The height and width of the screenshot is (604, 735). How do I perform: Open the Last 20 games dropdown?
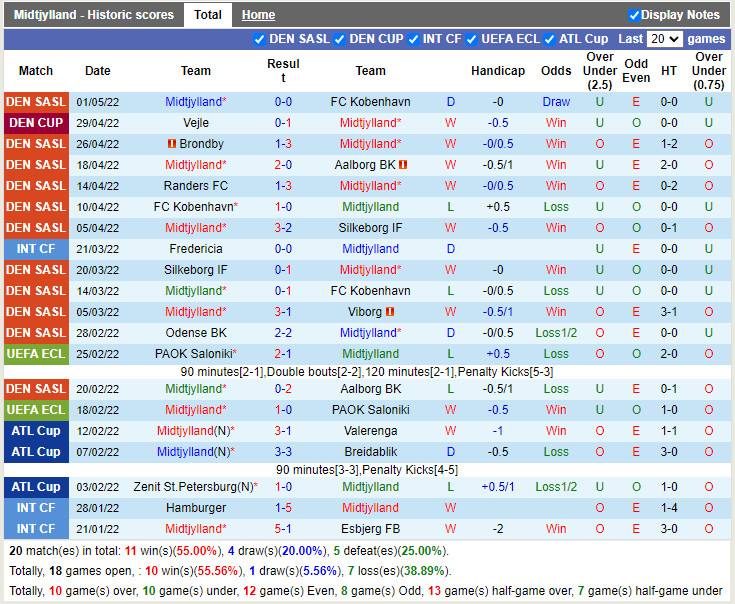pyautogui.click(x=664, y=39)
